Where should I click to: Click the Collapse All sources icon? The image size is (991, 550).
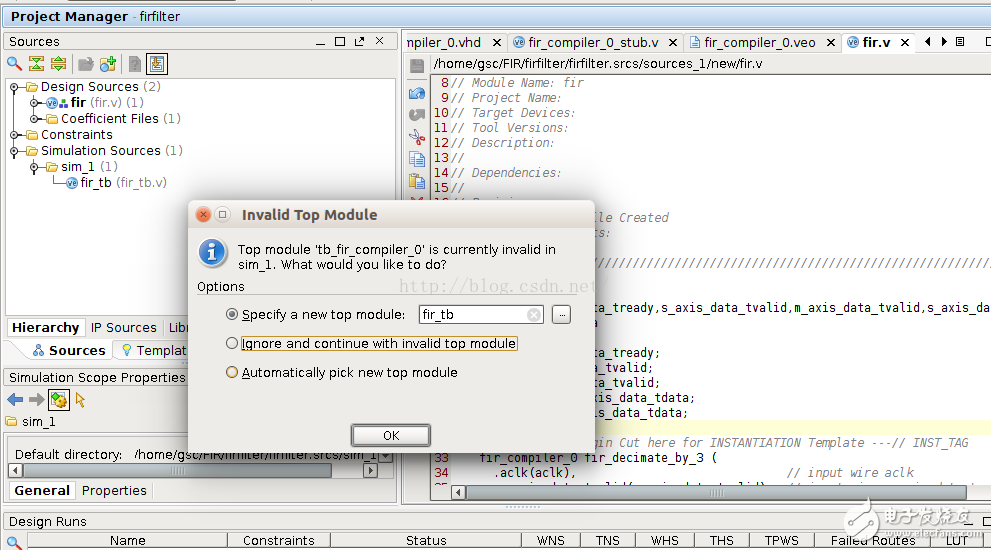pyautogui.click(x=36, y=64)
